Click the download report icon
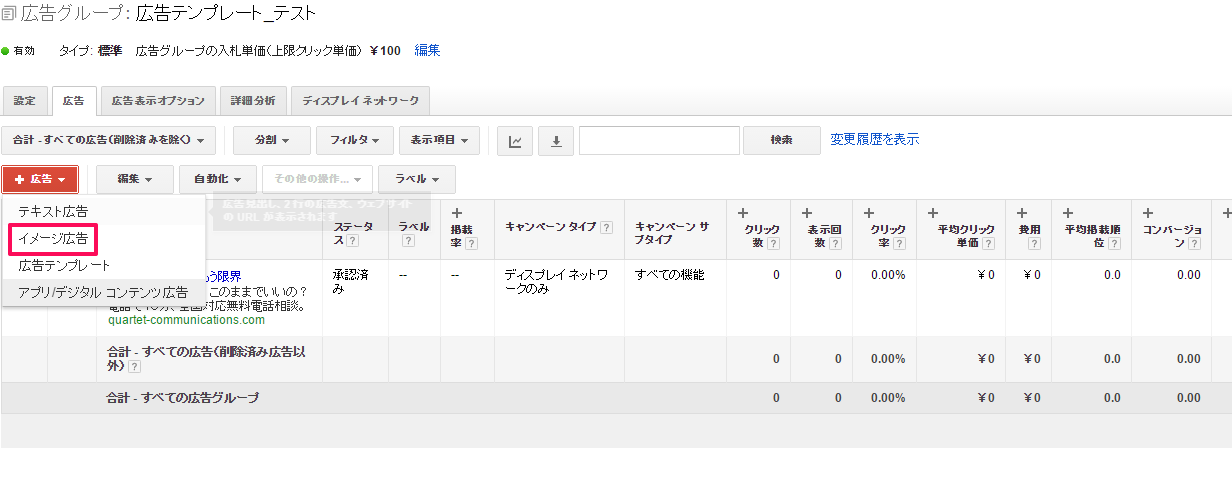 click(556, 141)
